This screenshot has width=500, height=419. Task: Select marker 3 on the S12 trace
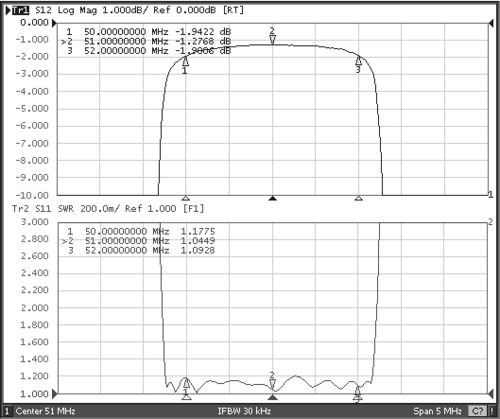pos(358,61)
